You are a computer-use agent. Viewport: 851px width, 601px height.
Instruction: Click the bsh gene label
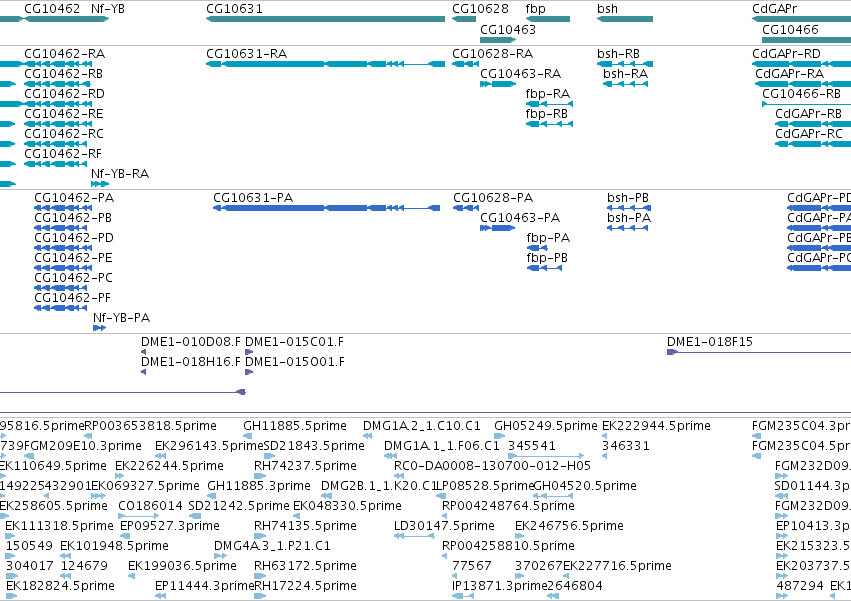[x=607, y=9]
